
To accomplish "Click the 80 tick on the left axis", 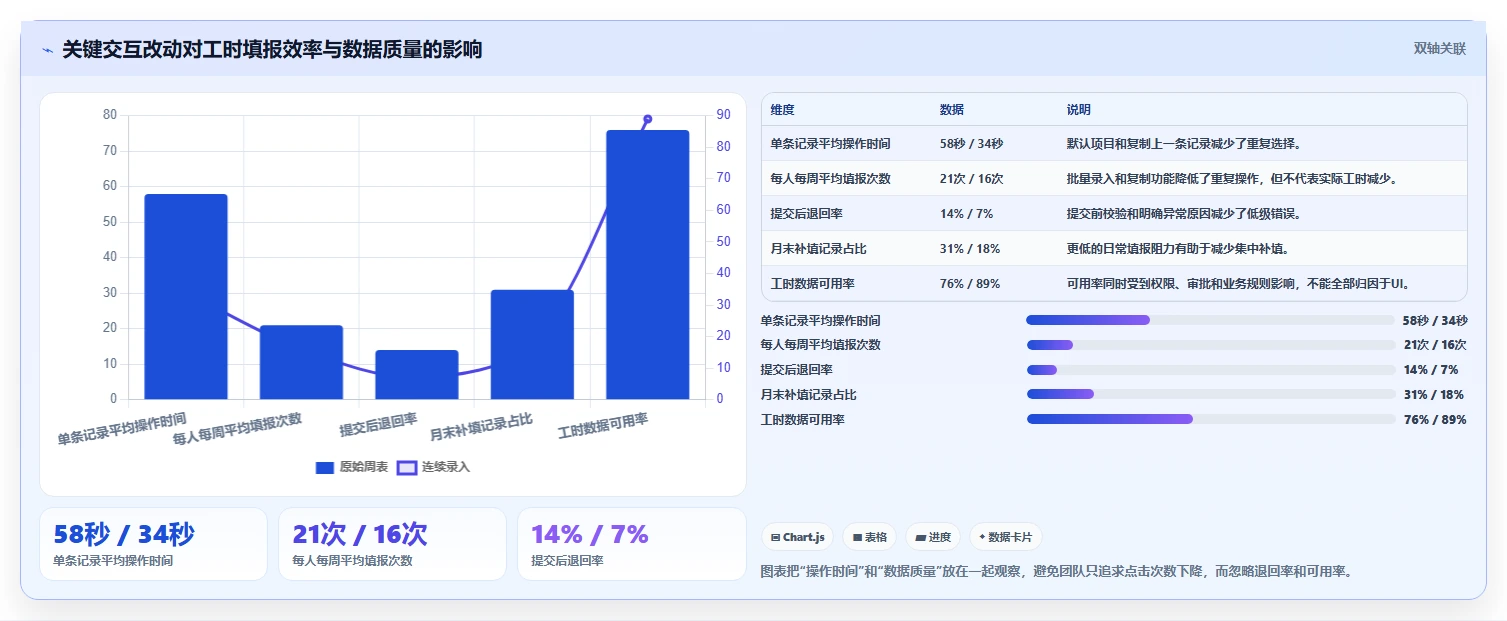I will [110, 115].
